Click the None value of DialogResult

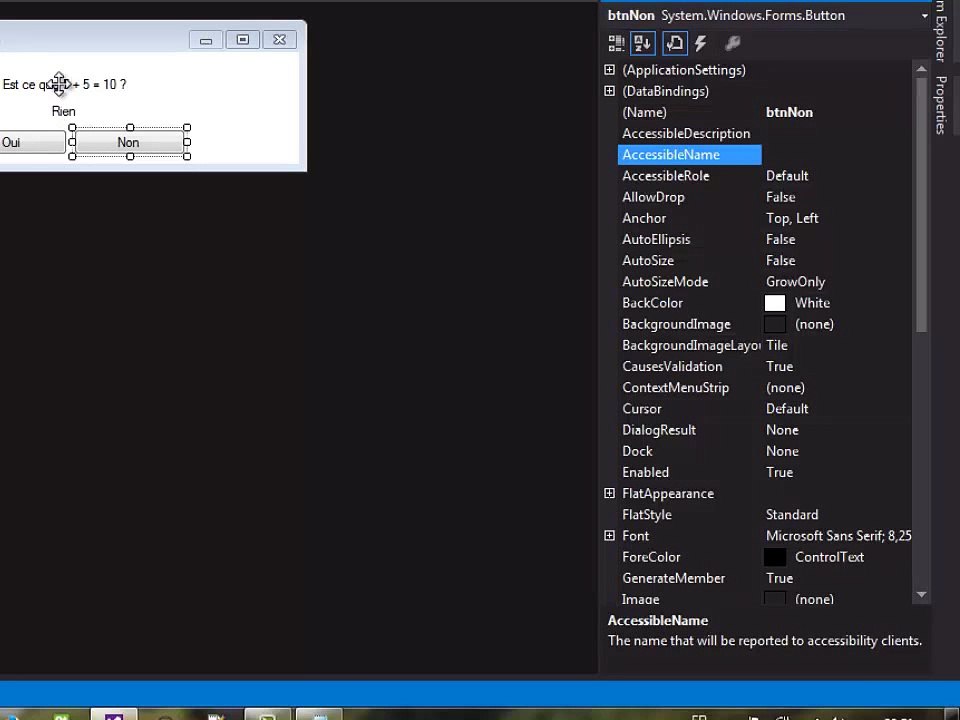pos(782,430)
